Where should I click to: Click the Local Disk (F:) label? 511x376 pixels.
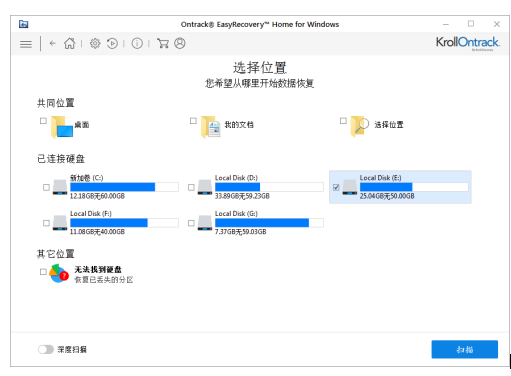pyautogui.click(x=91, y=214)
